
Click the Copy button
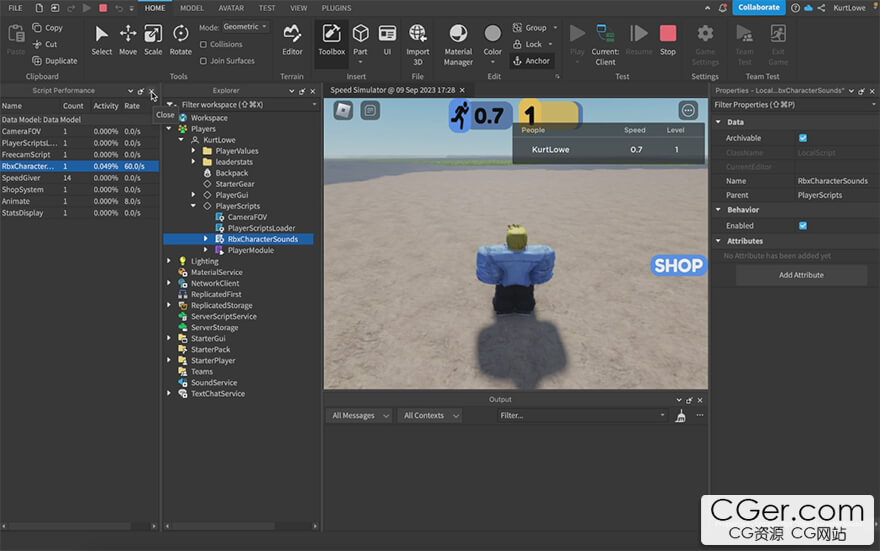[48, 27]
